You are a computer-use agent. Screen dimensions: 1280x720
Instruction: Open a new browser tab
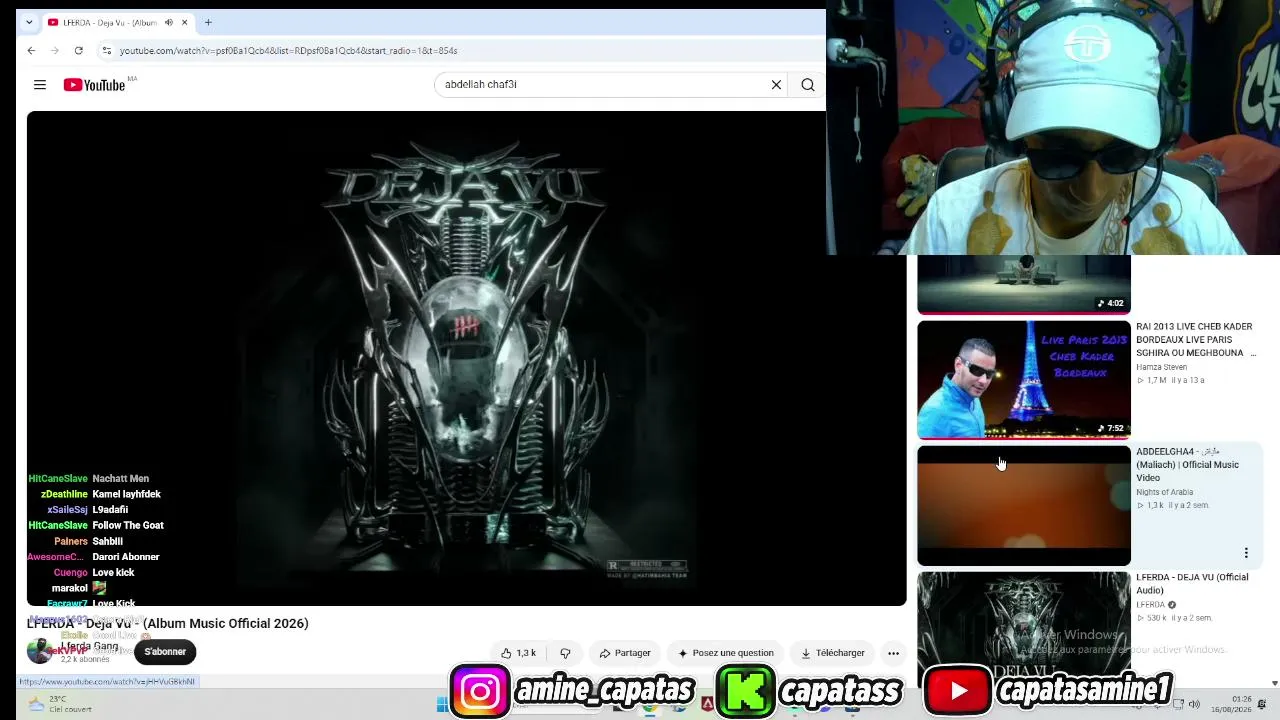(x=208, y=22)
